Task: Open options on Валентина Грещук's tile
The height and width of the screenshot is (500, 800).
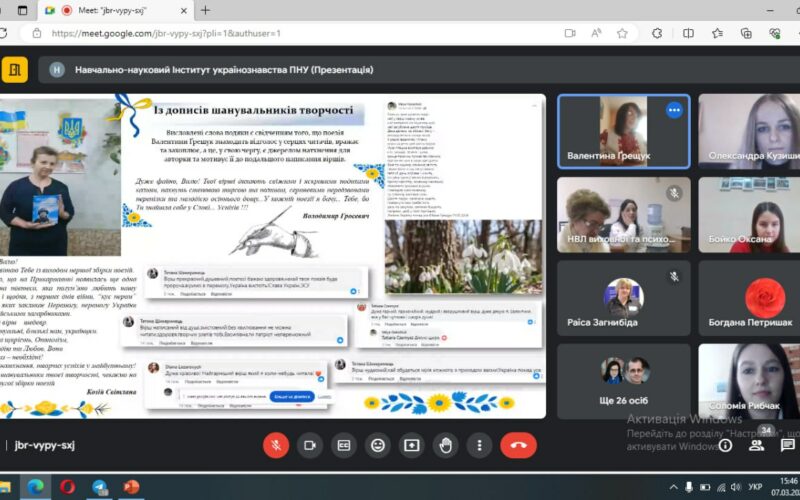Action: pyautogui.click(x=674, y=110)
